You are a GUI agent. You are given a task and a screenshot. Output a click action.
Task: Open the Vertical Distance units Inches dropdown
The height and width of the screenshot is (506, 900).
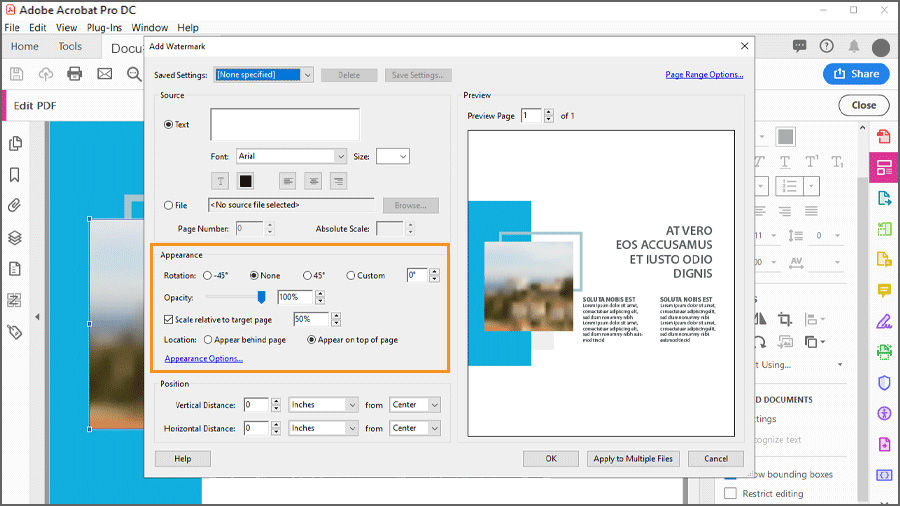click(x=323, y=404)
